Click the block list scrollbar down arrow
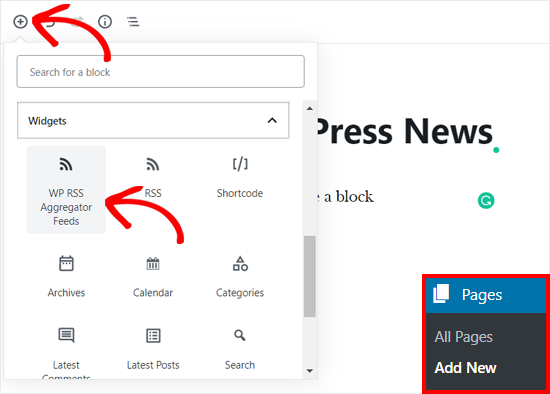The height and width of the screenshot is (394, 550). point(309,370)
